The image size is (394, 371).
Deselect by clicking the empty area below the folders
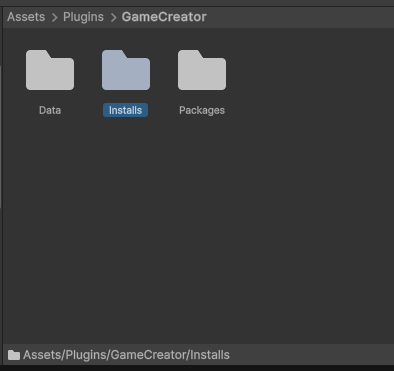pos(199,230)
